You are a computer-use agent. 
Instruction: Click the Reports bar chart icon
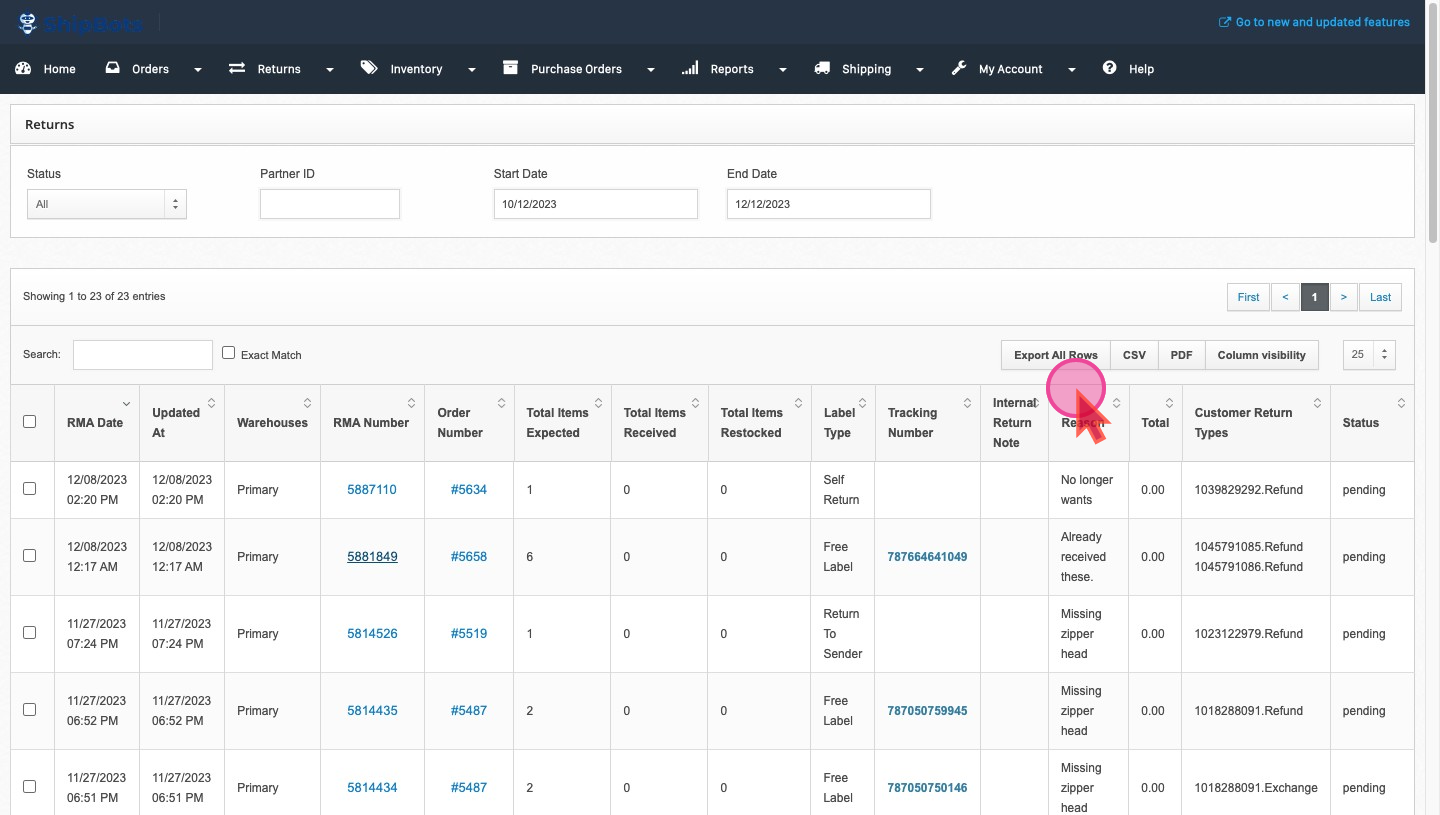pyautogui.click(x=690, y=68)
